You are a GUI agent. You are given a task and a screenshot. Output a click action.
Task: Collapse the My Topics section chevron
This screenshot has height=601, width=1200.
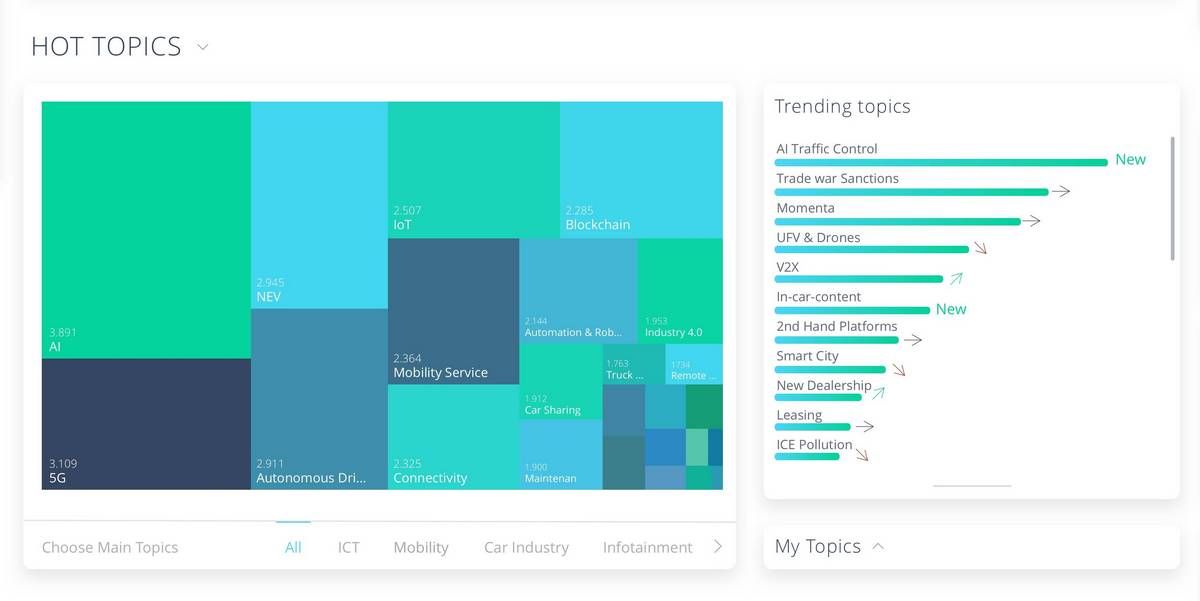click(878, 546)
